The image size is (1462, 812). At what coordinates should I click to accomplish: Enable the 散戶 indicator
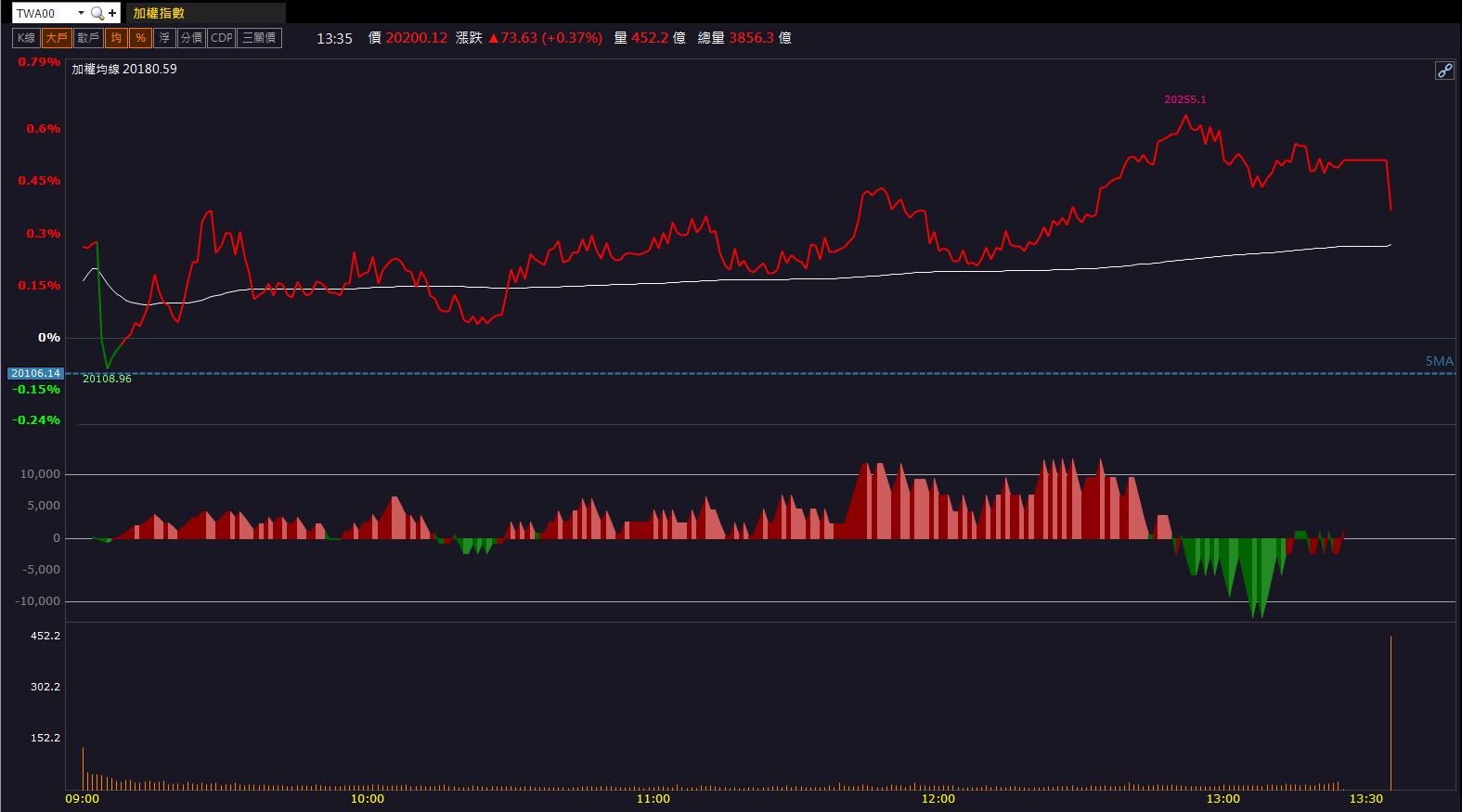[x=88, y=38]
